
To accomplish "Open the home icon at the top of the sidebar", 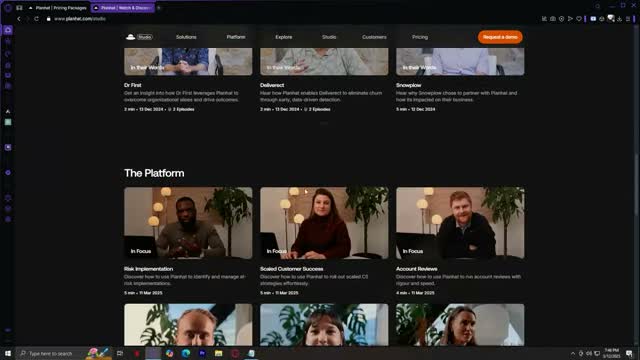I will pos(8,30).
